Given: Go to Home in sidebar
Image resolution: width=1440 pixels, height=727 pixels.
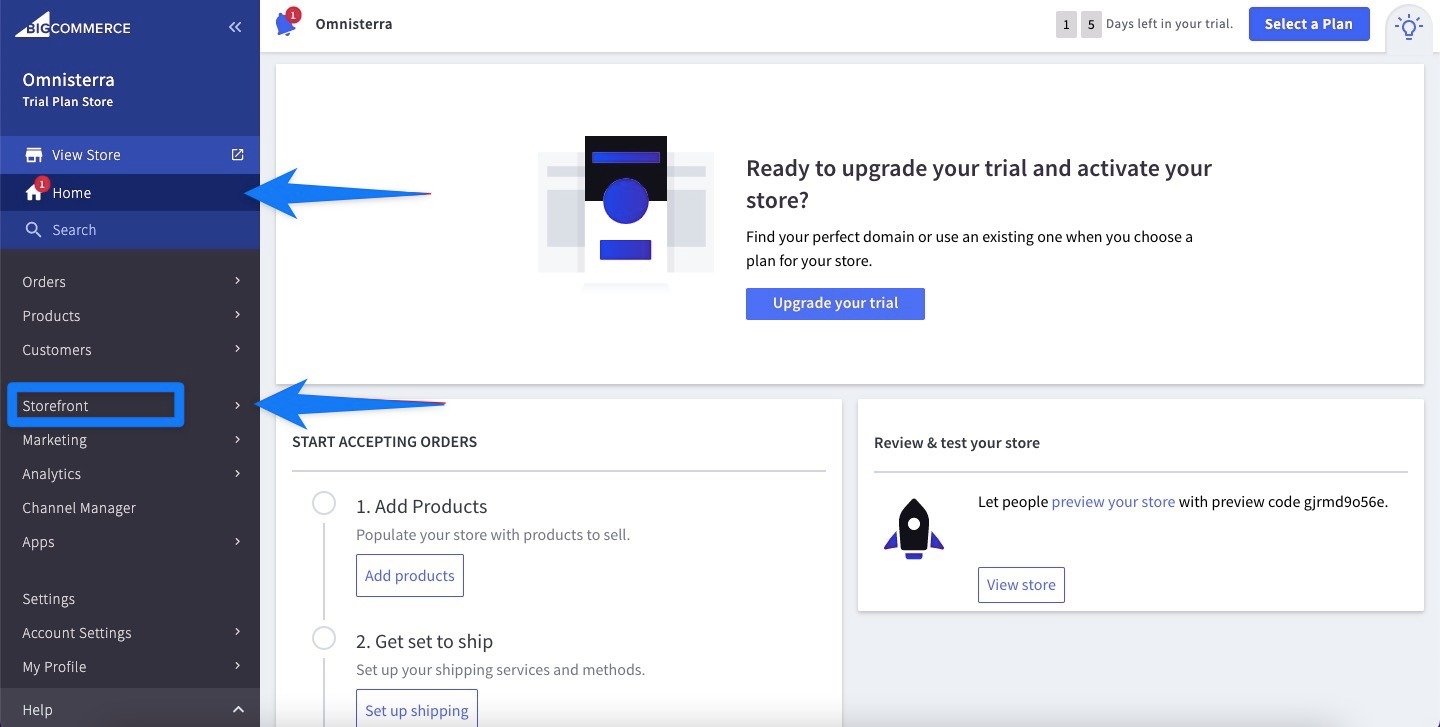Looking at the screenshot, I should pyautogui.click(x=130, y=192).
